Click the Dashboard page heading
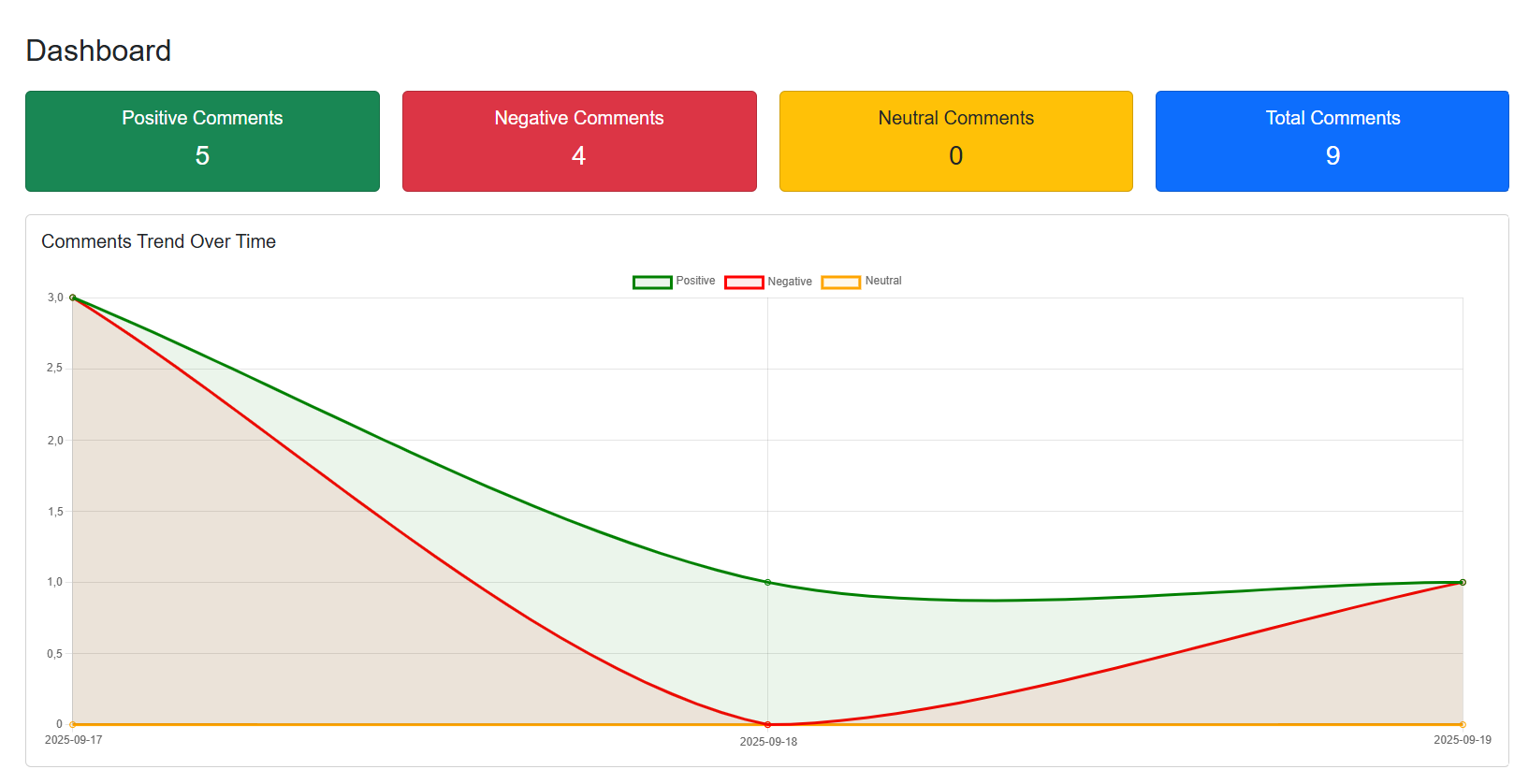 point(98,51)
